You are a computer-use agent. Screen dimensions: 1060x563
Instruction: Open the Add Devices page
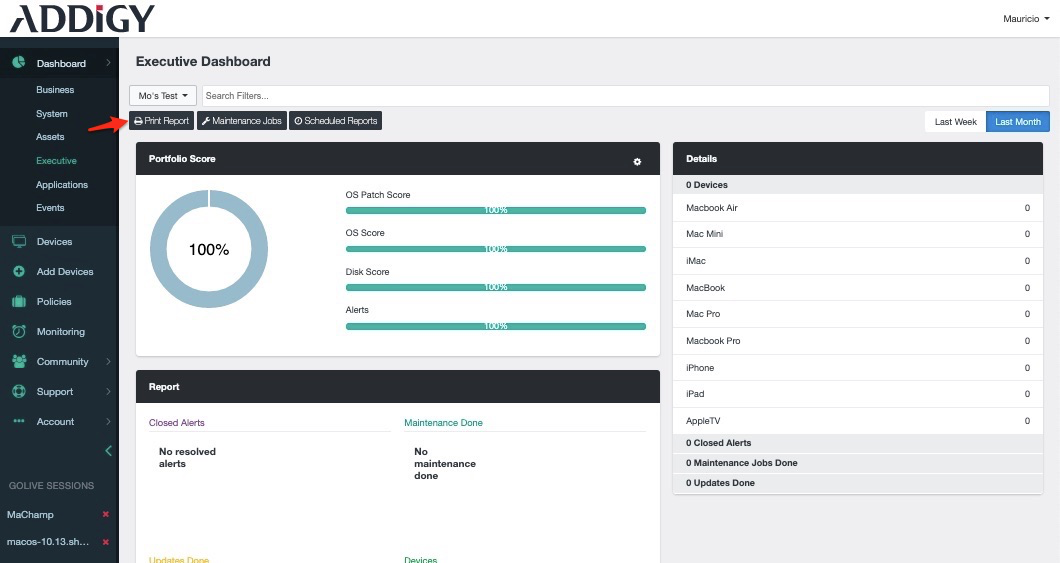coord(65,271)
